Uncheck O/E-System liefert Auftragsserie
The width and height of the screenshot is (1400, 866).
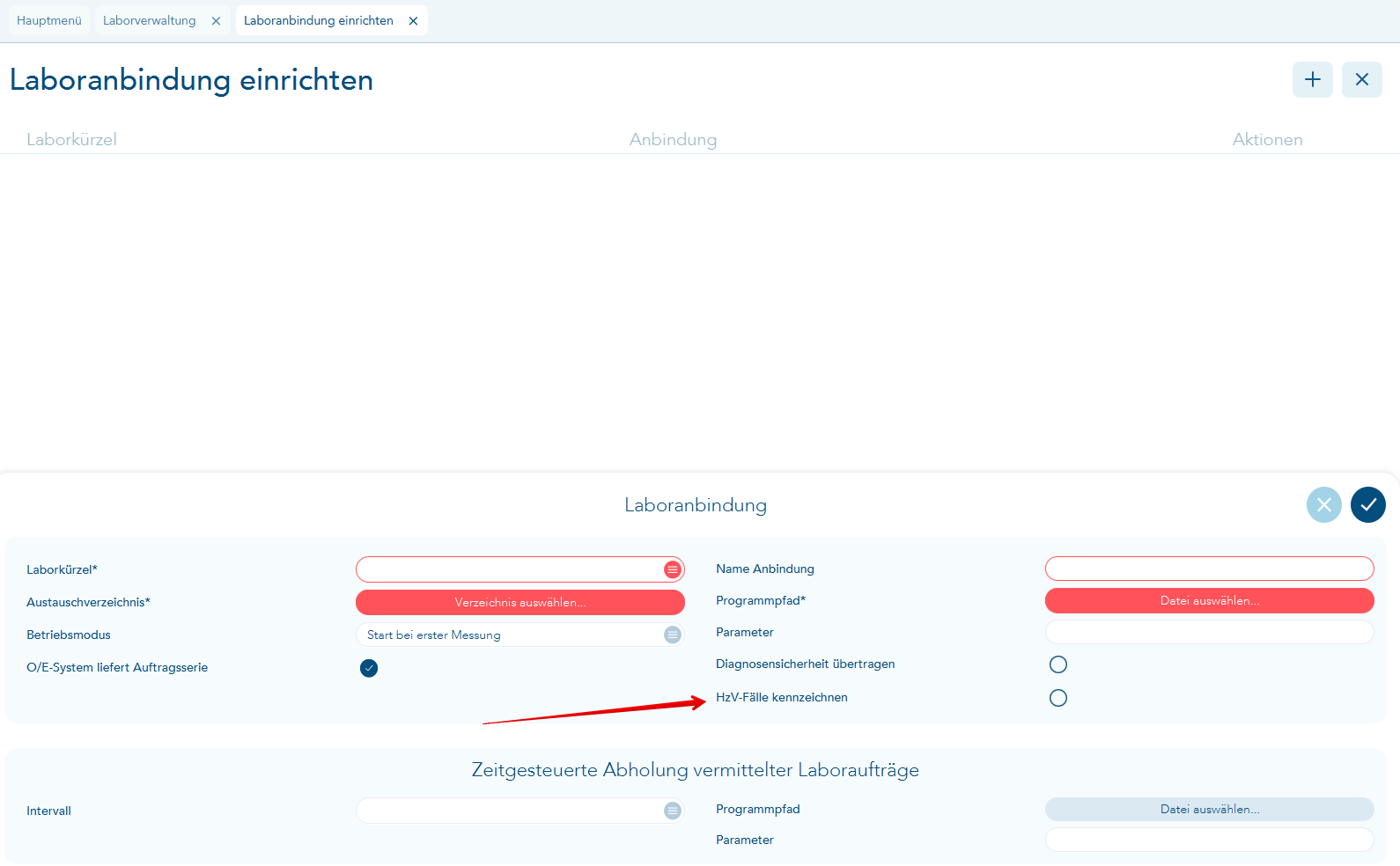[x=369, y=668]
